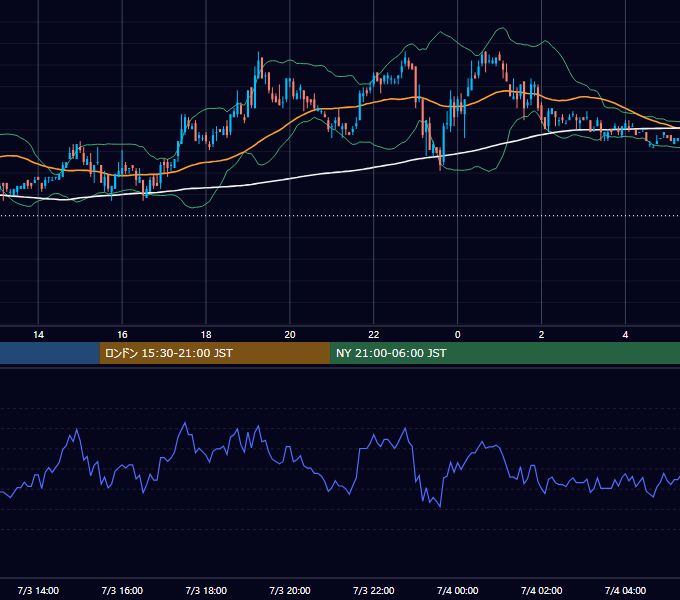The image size is (680, 600).
Task: Click the NY 21:00-06:00 JST session bar
Action: pyautogui.click(x=505, y=353)
